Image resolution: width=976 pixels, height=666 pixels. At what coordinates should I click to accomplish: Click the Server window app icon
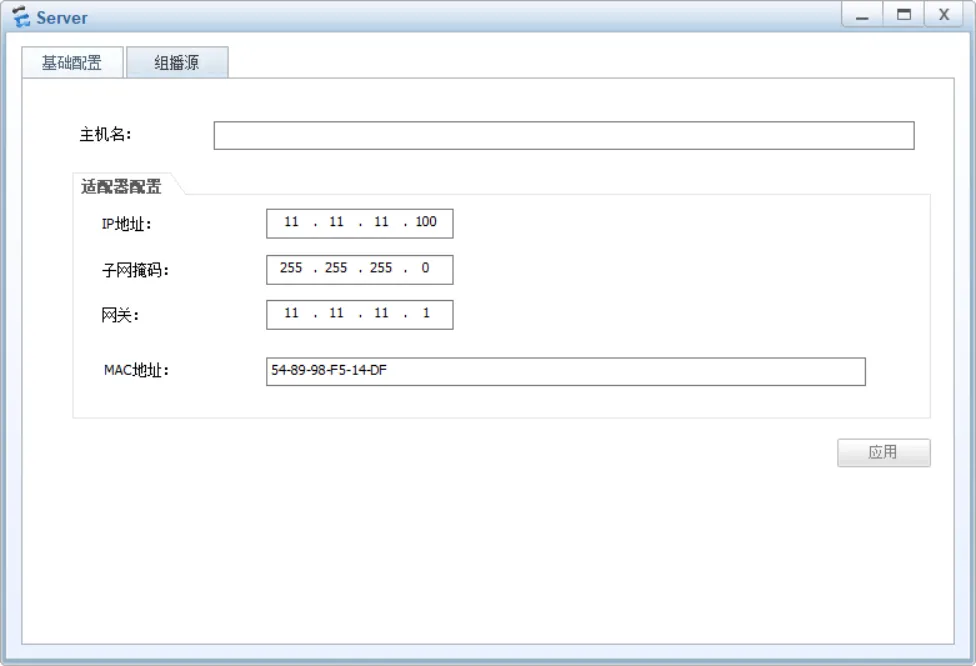point(21,16)
